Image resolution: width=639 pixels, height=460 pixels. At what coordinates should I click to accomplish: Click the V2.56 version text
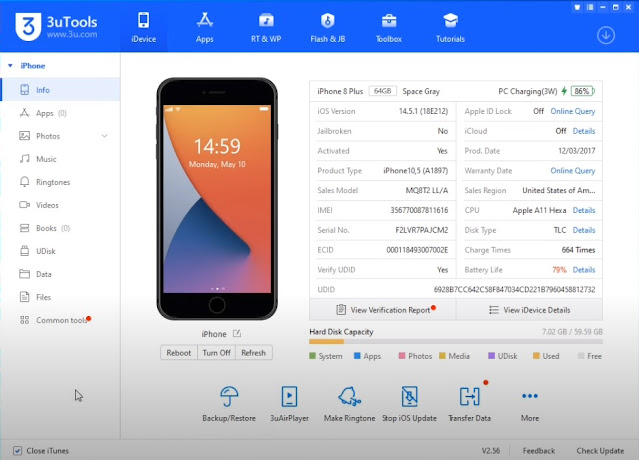point(491,451)
